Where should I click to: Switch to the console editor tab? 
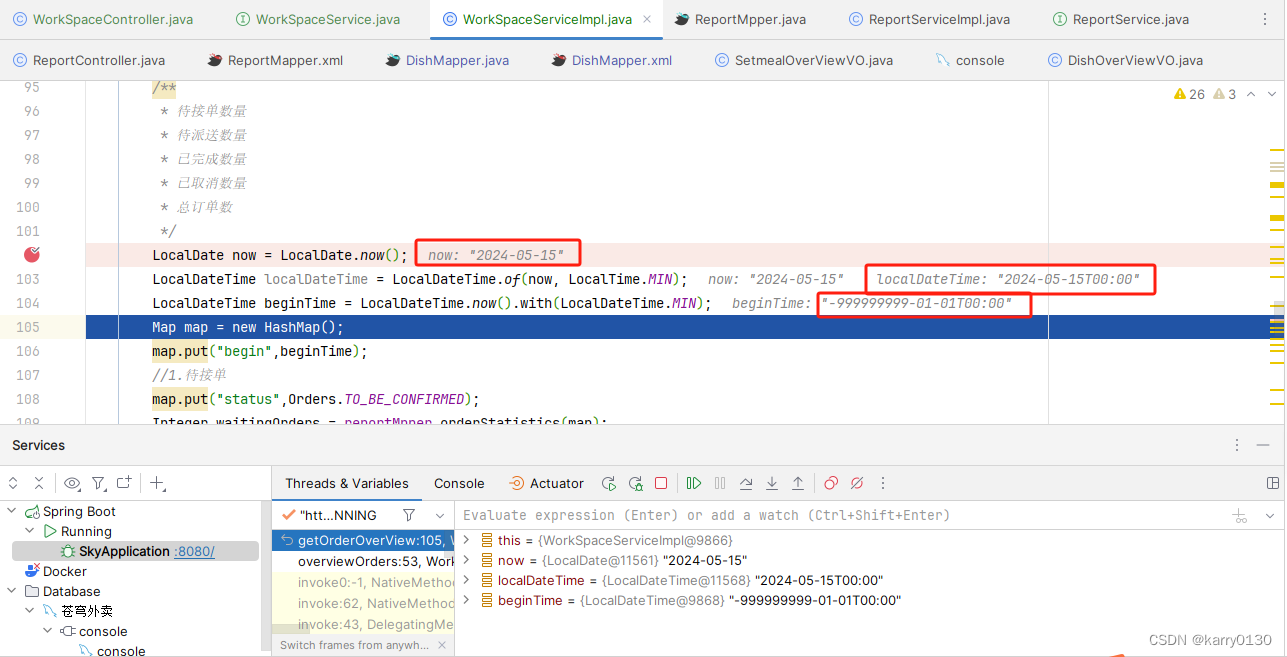[969, 60]
